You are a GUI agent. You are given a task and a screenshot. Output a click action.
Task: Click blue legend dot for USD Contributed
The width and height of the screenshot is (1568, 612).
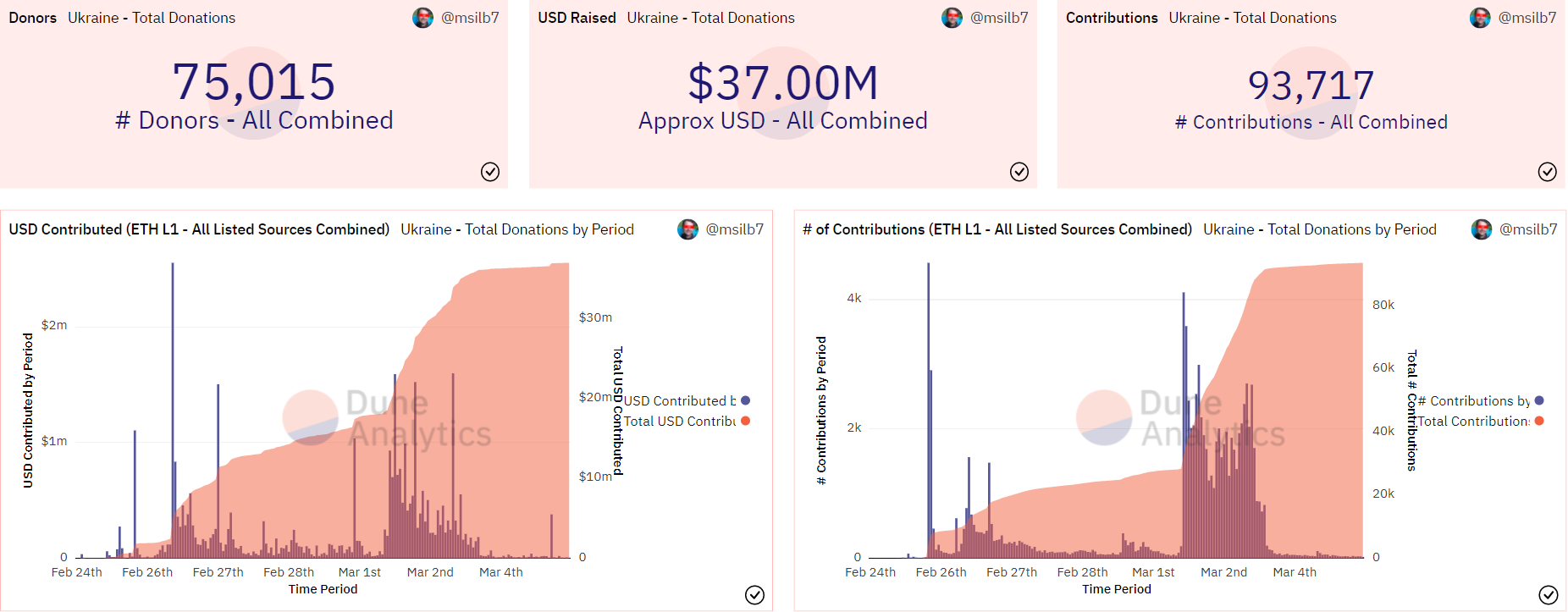(746, 400)
